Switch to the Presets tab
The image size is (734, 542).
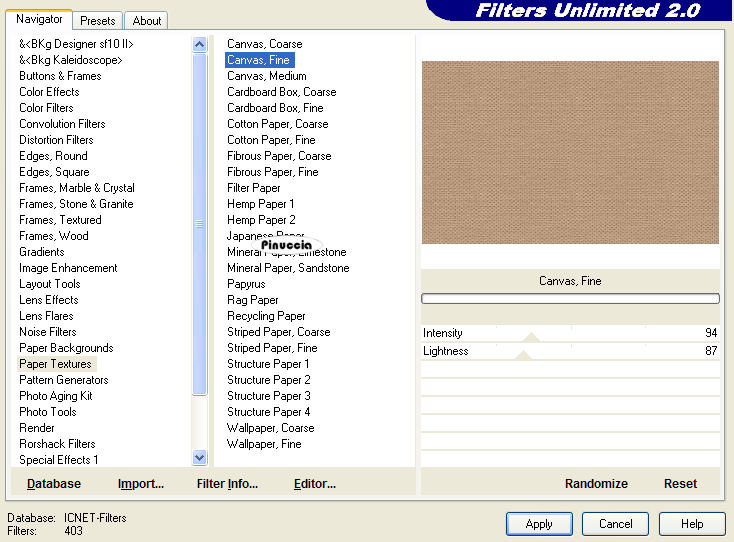97,21
